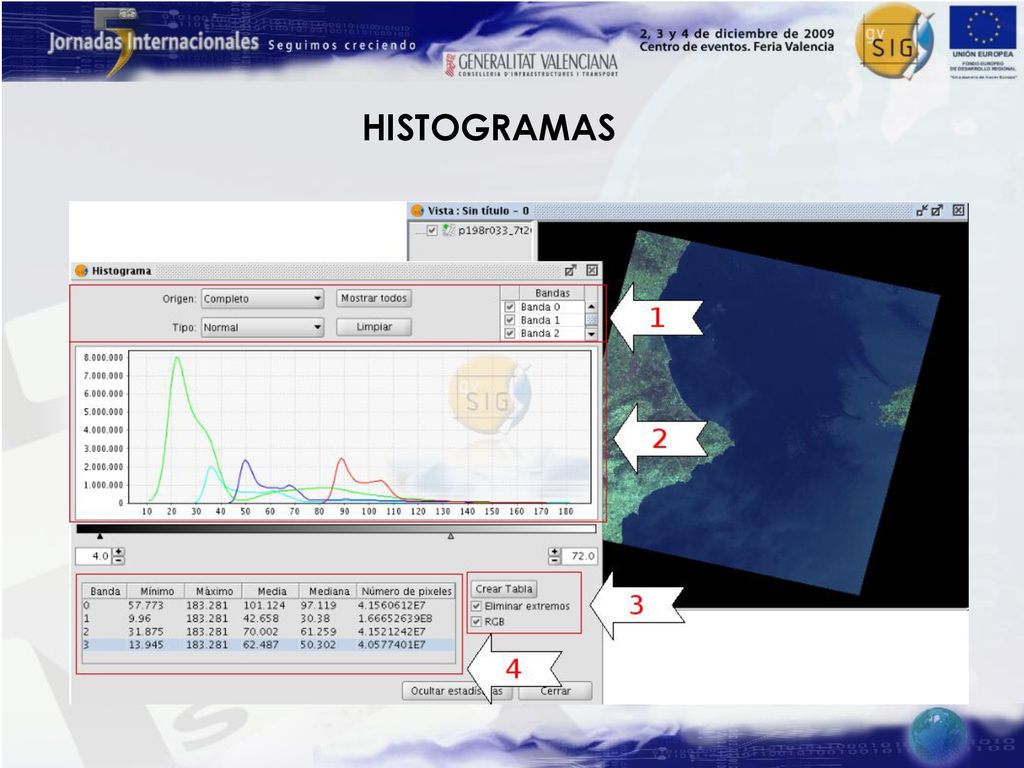Minimize the Vista window with the shrink icon

pos(921,210)
